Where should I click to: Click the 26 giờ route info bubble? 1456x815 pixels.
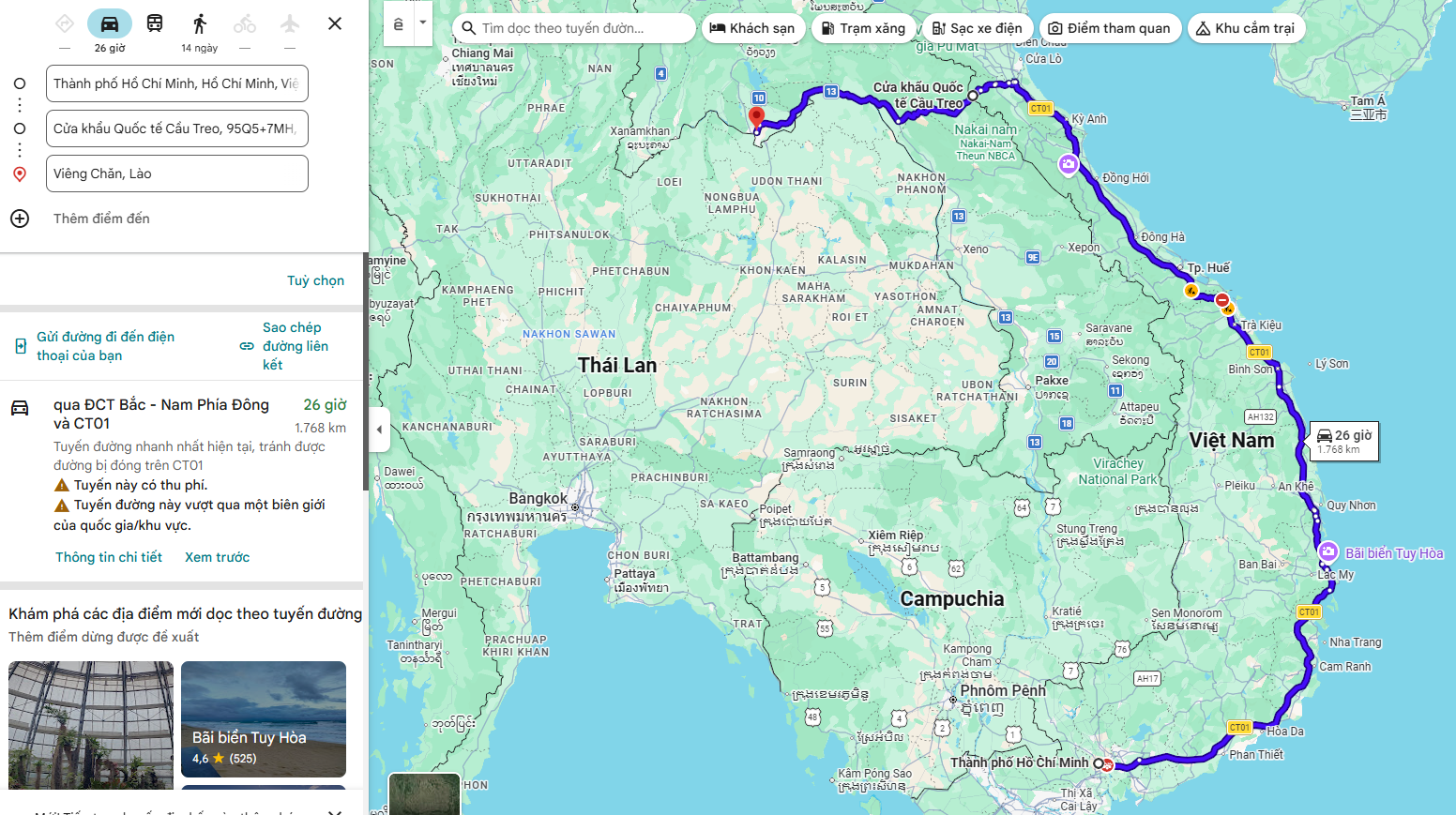(1344, 441)
